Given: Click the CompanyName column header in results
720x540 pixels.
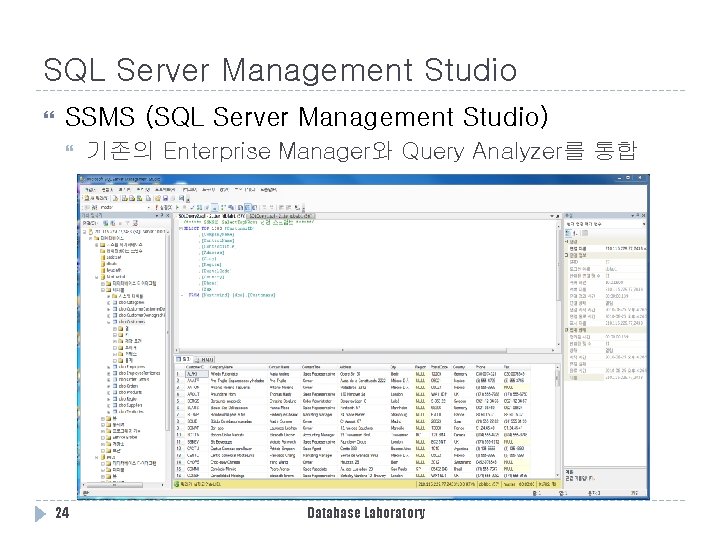Looking at the screenshot, I should (238, 367).
